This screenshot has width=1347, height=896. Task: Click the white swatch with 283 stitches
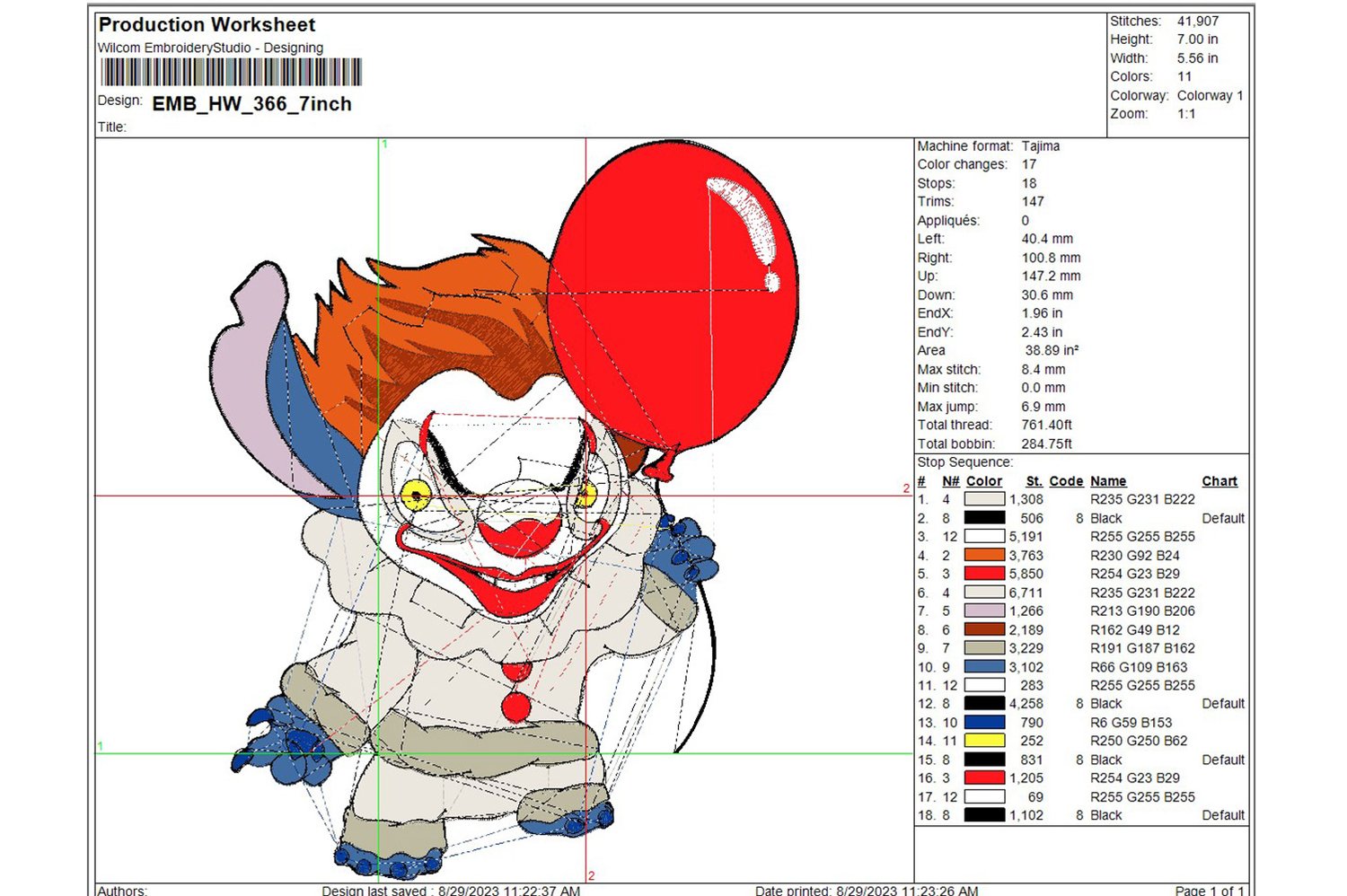(984, 685)
